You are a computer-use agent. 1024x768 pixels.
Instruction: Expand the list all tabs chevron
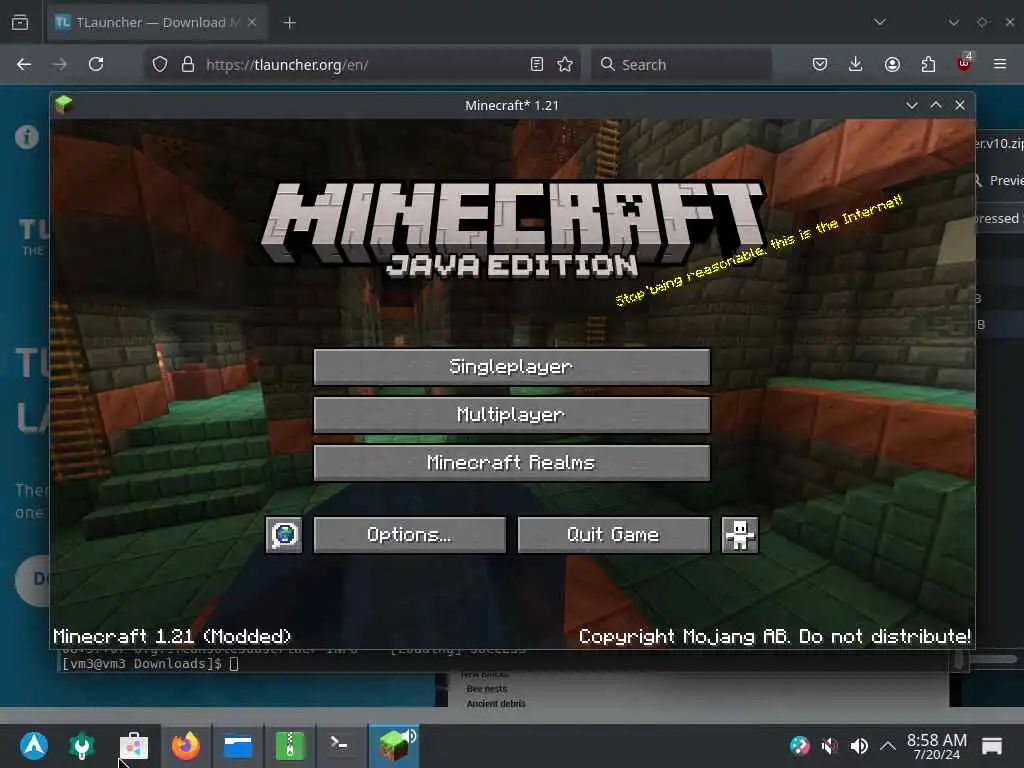coord(880,22)
